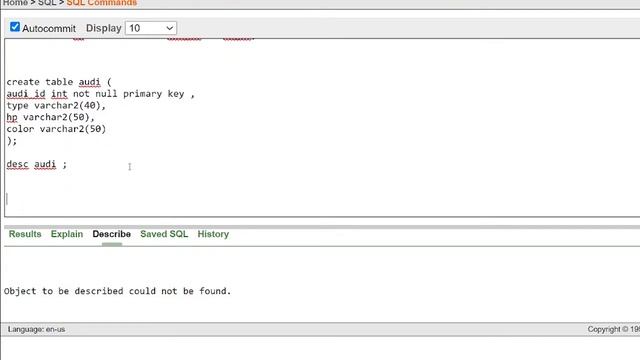Click the Language: en-us footer text
Viewport: 640px width, 360px height.
(36, 329)
